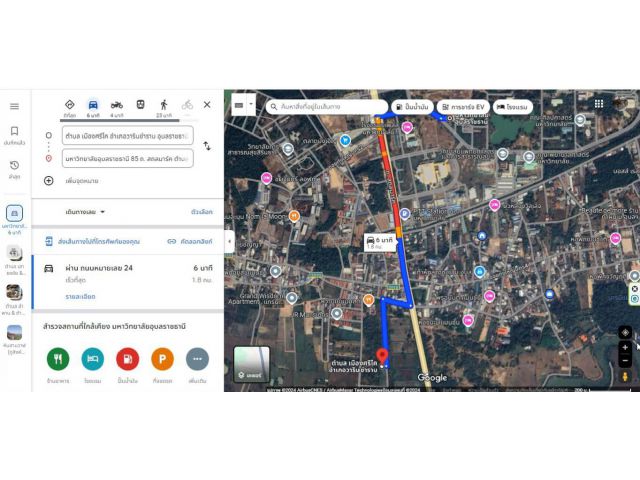Add another destination plus icon
640x480 pixels.
(49, 180)
